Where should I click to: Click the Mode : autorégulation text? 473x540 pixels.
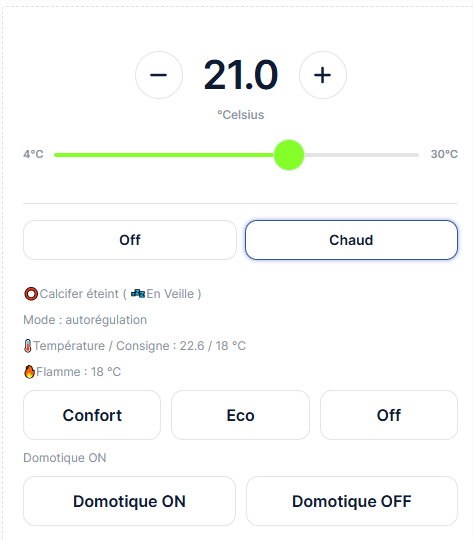click(85, 320)
